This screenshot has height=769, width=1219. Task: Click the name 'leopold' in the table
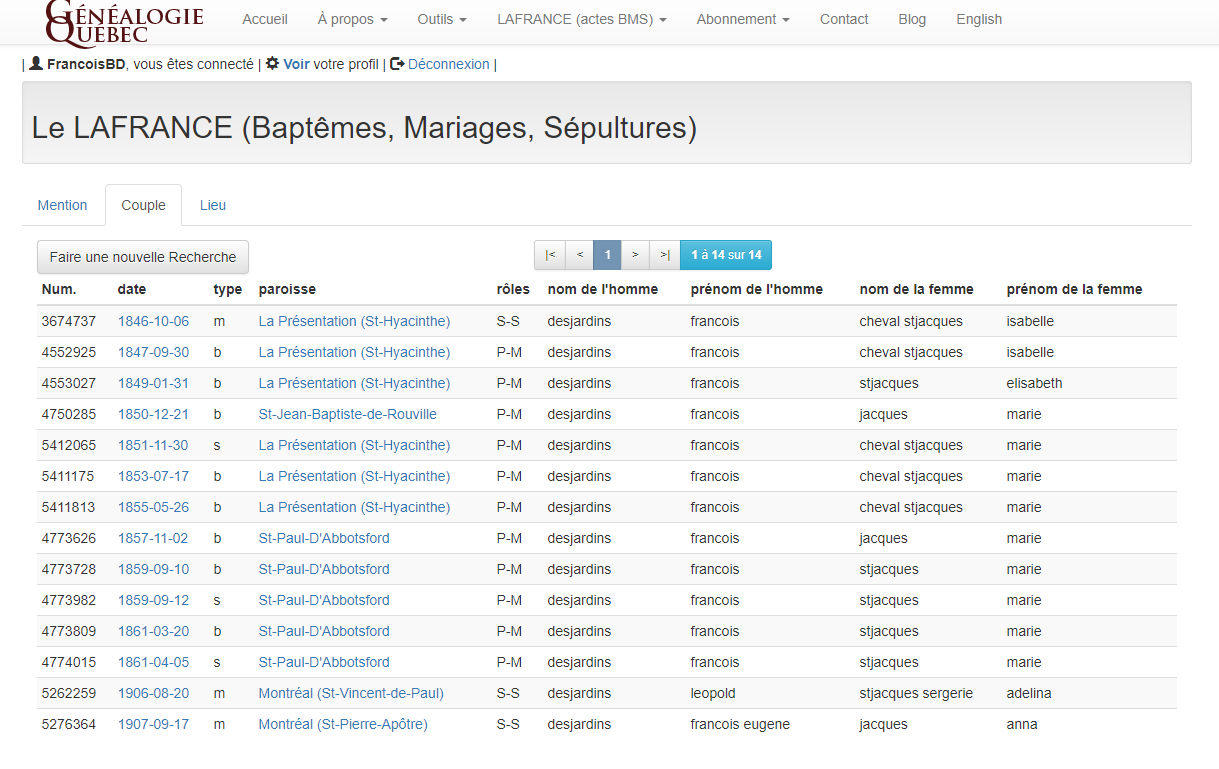(713, 693)
